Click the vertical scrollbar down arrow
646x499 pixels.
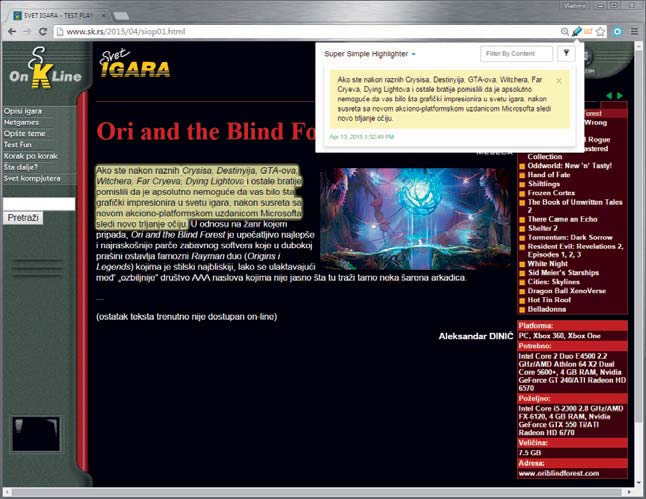tap(639, 483)
